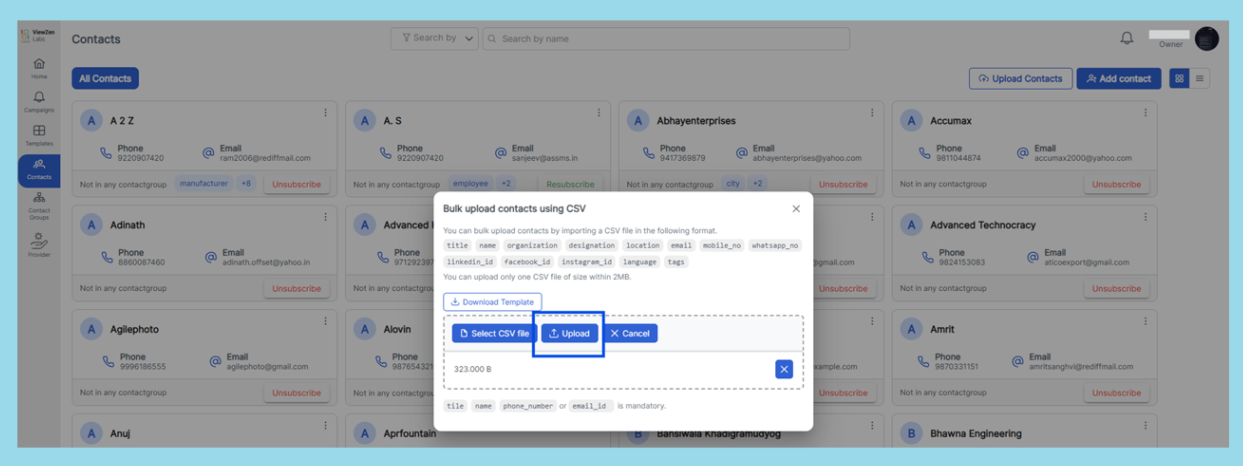Open three-dot menu on A 2 Z card
The height and width of the screenshot is (466, 1243).
[325, 113]
